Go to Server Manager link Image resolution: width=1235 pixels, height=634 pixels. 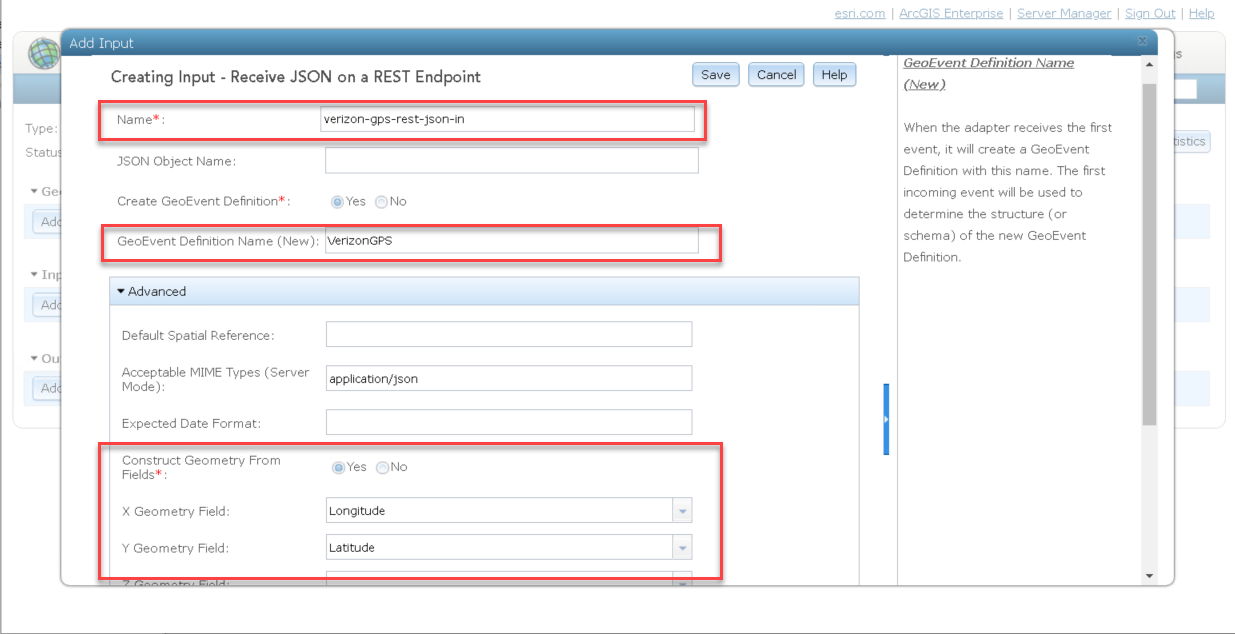point(1064,13)
